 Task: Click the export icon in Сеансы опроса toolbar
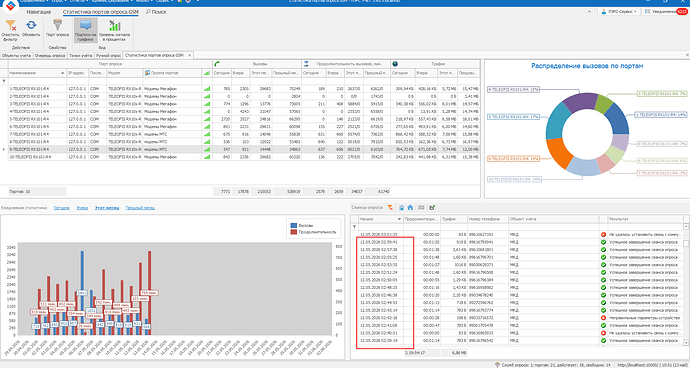click(432, 207)
